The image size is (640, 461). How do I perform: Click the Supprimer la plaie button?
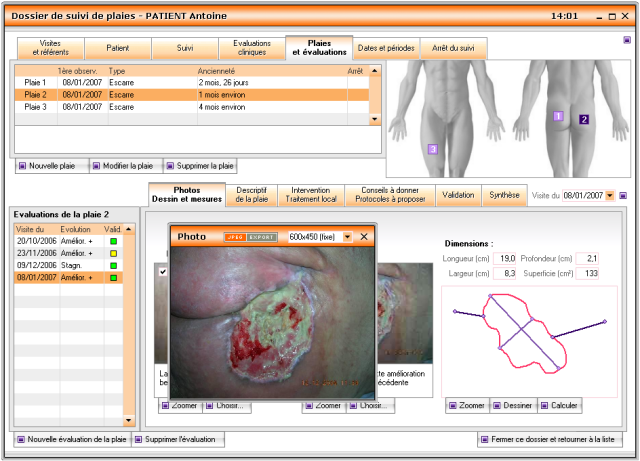coord(200,166)
